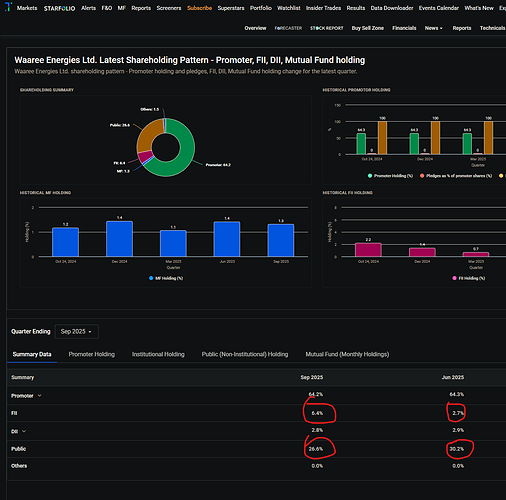Toggle FII Holding (%) legend item
506x500 pixels.
469,278
